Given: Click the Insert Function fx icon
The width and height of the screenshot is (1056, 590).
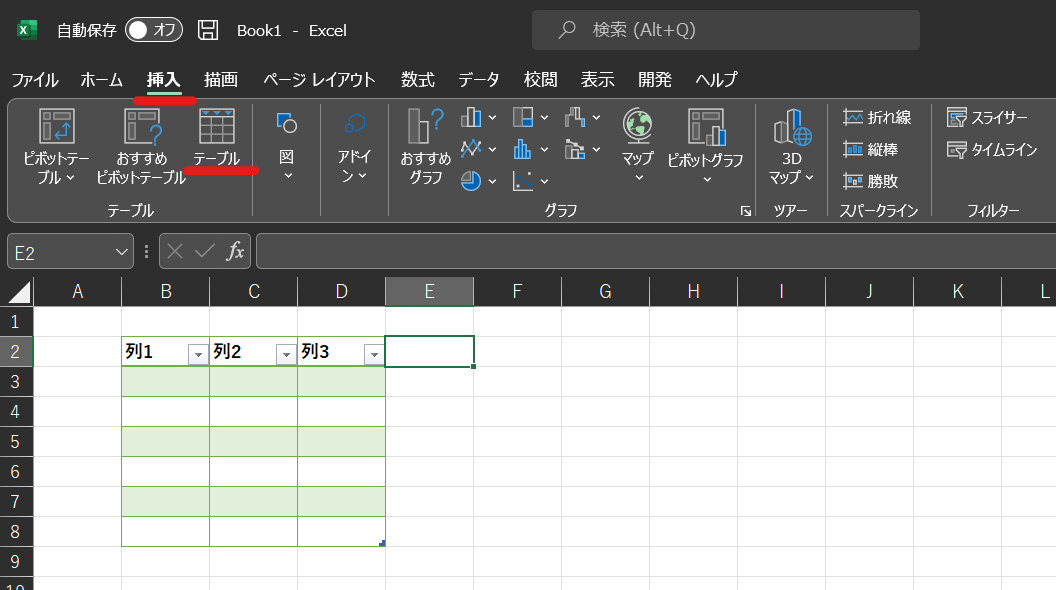Looking at the screenshot, I should pyautogui.click(x=235, y=252).
